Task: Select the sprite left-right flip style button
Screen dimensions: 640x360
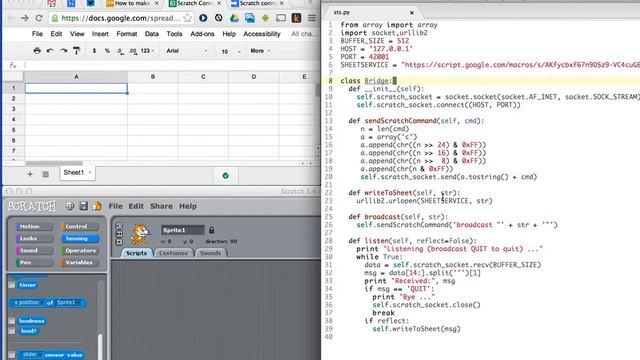Action: coord(119,234)
